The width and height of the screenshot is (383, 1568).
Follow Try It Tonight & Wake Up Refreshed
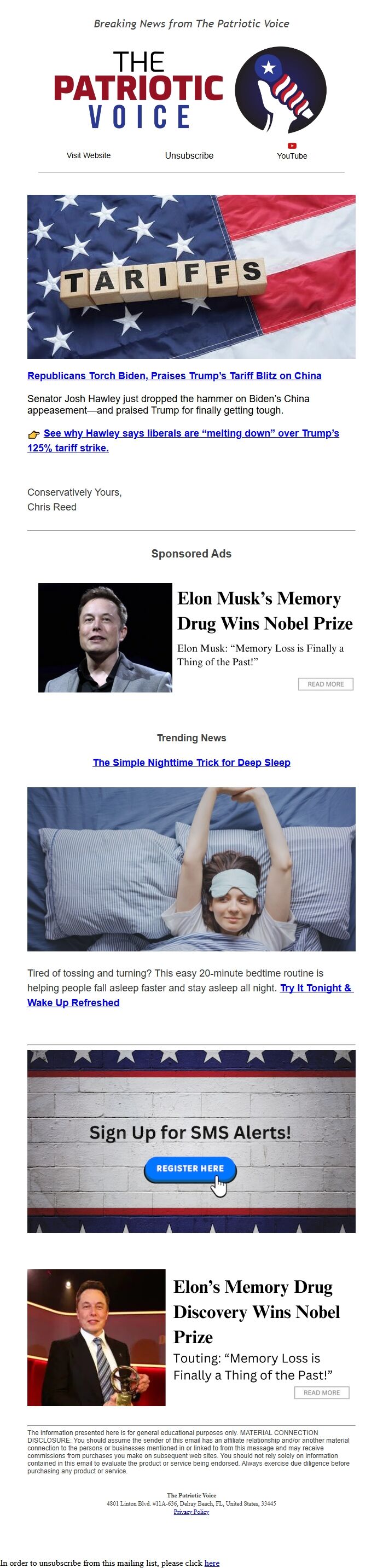pyautogui.click(x=190, y=995)
